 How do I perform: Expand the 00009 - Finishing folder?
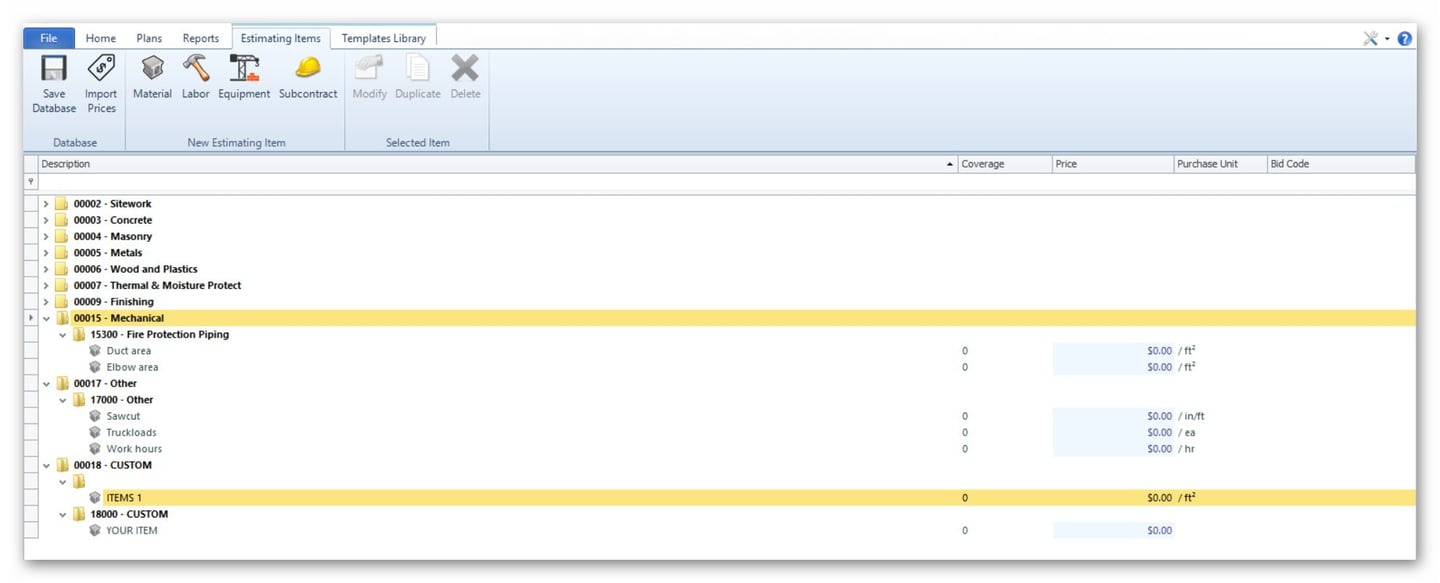pyautogui.click(x=45, y=302)
